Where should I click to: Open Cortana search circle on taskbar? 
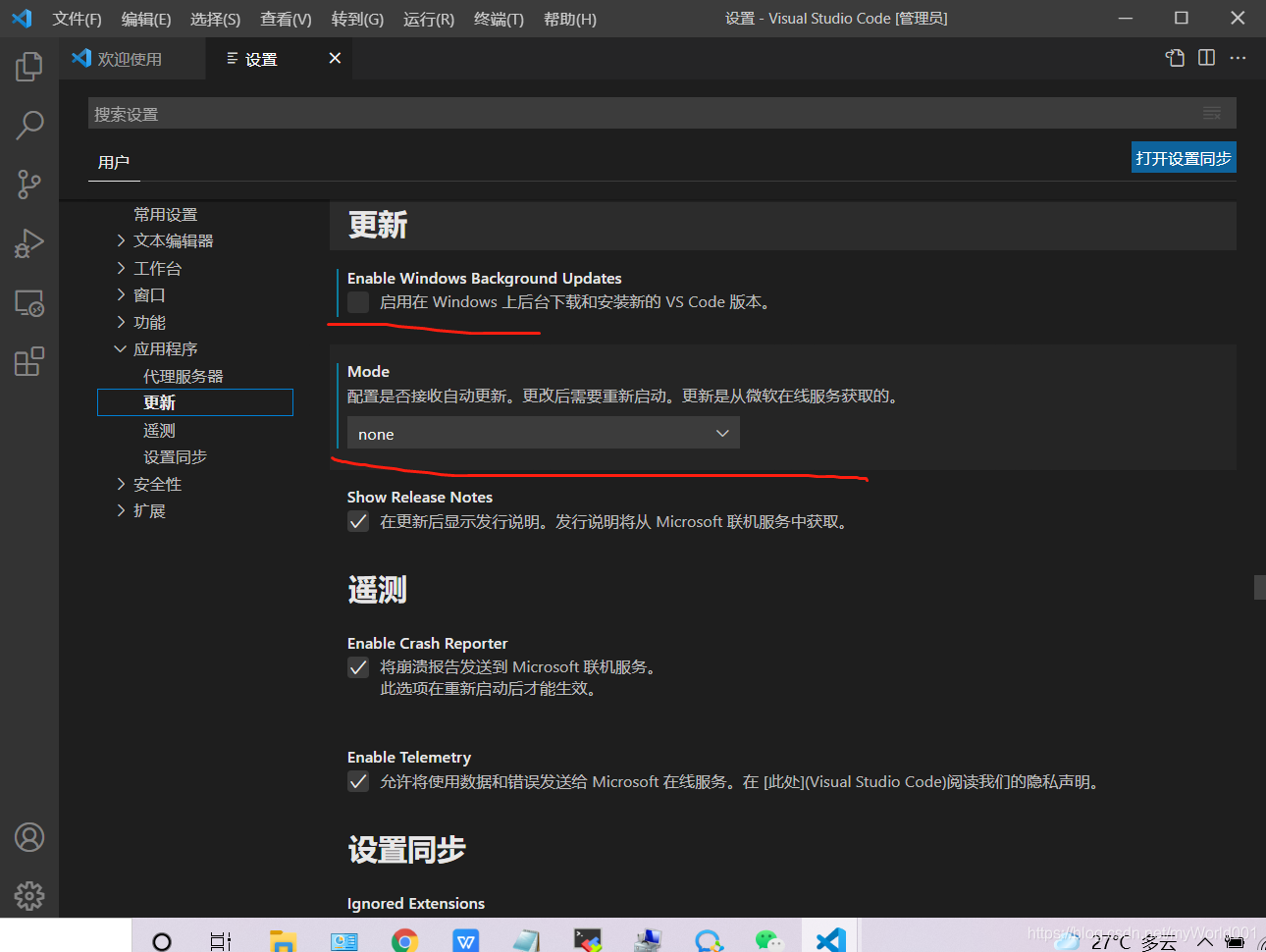click(x=162, y=941)
